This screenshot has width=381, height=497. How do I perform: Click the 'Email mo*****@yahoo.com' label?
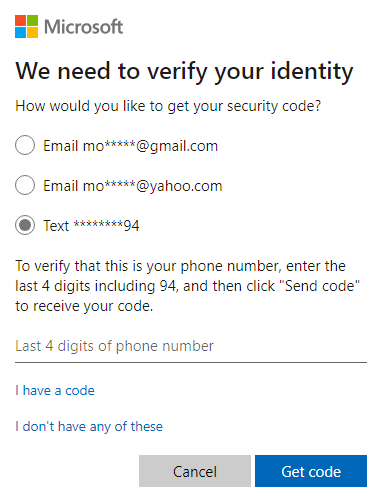(x=133, y=186)
